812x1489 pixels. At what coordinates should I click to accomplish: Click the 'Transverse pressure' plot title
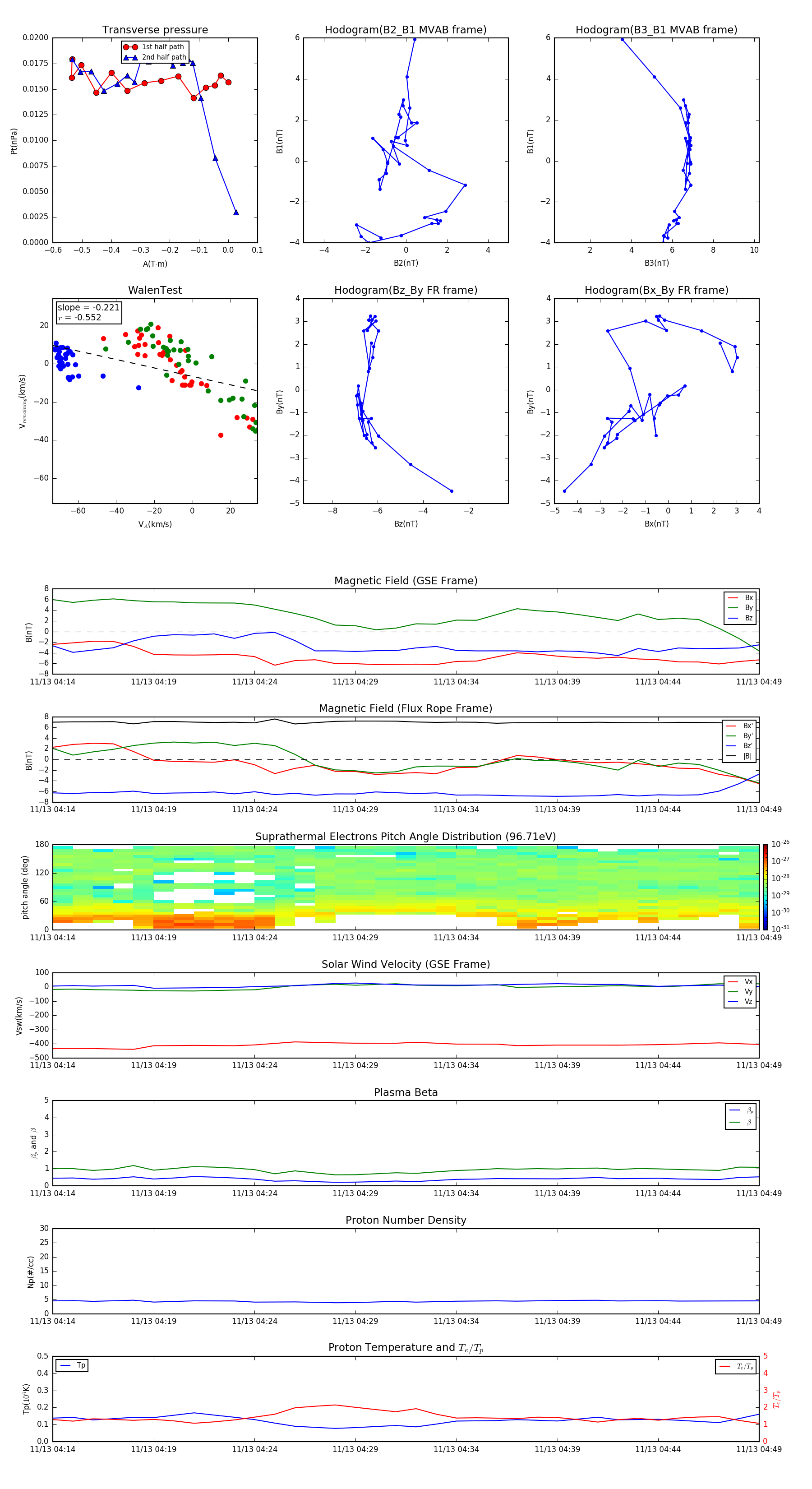[155, 30]
